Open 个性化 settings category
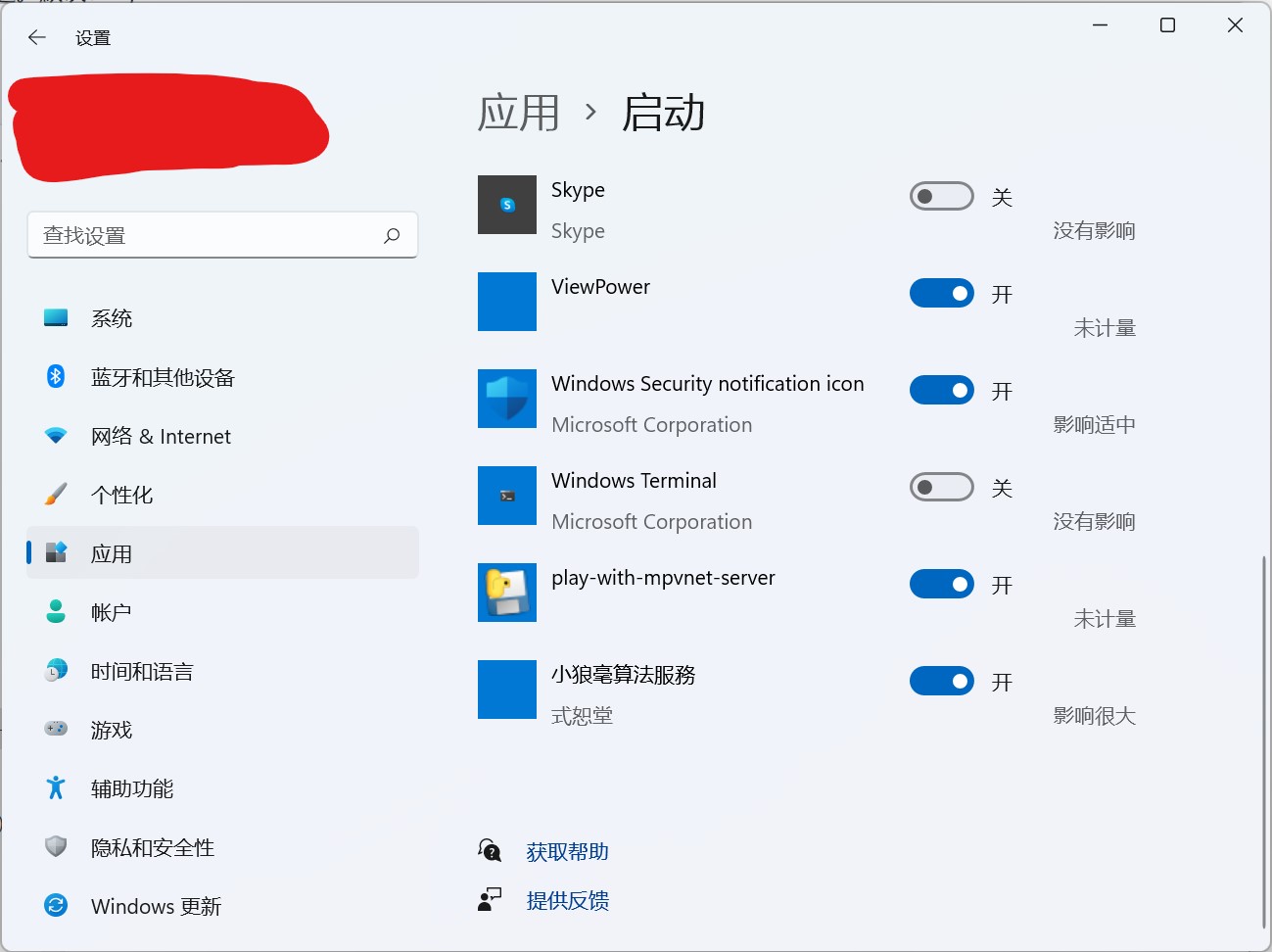Screen dimensions: 1272x952 point(222,495)
